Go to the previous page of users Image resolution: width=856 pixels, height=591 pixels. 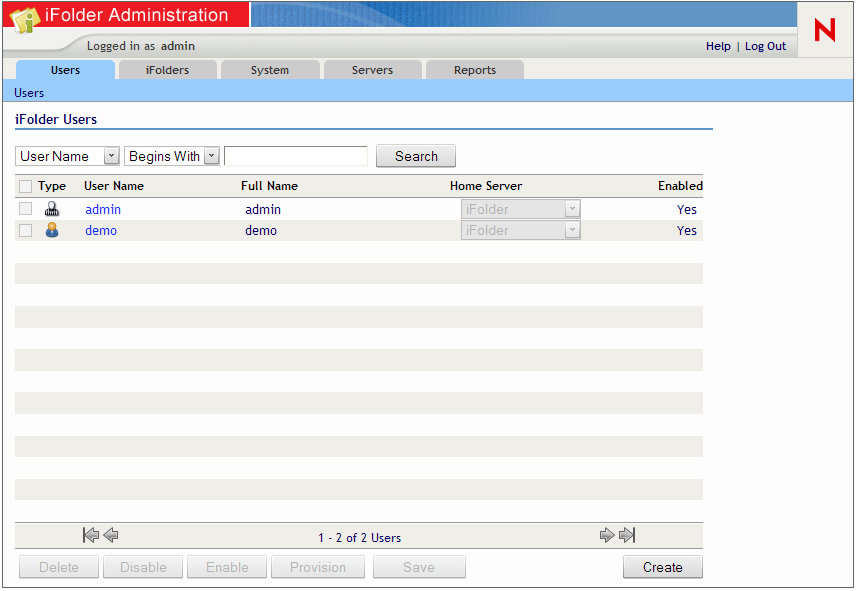click(x=111, y=535)
